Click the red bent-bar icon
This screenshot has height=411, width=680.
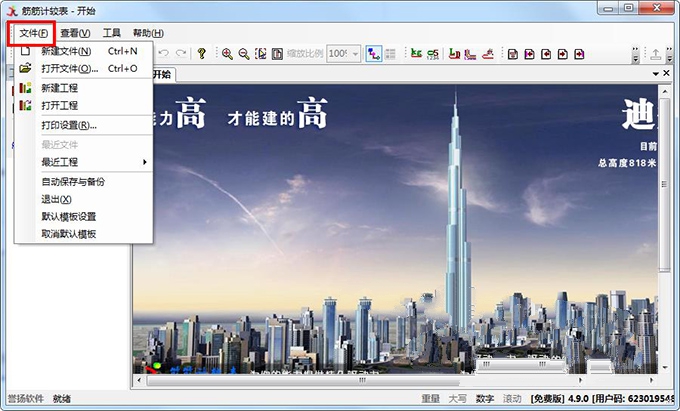[x=488, y=54]
